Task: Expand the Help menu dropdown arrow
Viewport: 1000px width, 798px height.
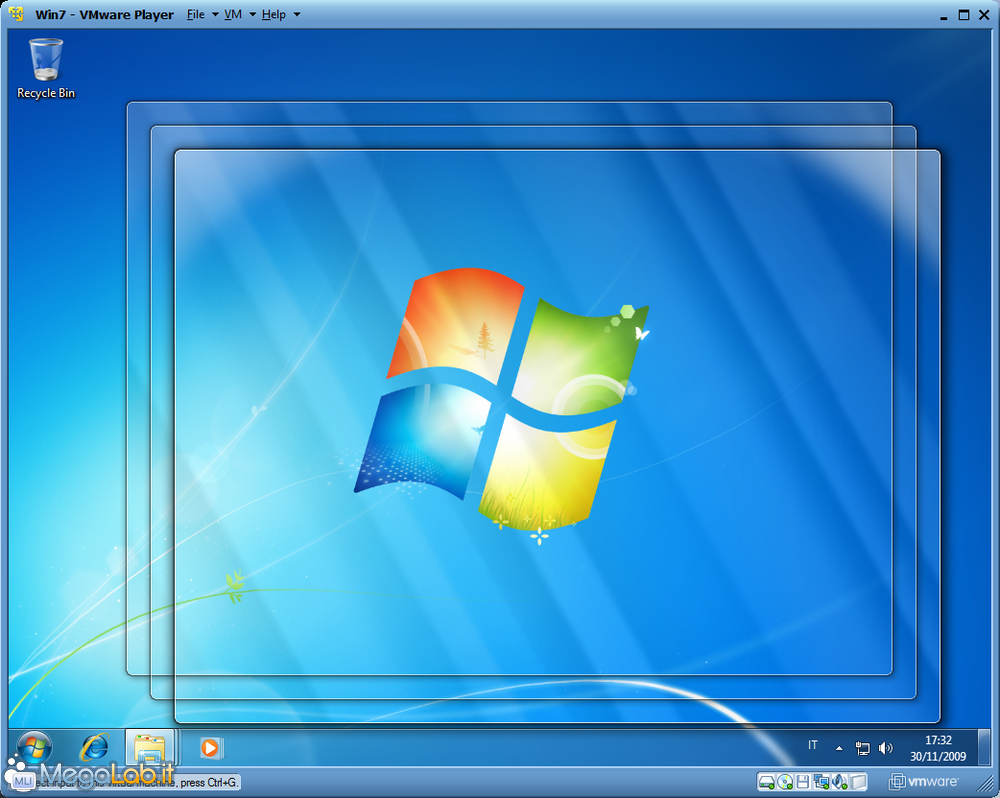Action: pos(297,15)
